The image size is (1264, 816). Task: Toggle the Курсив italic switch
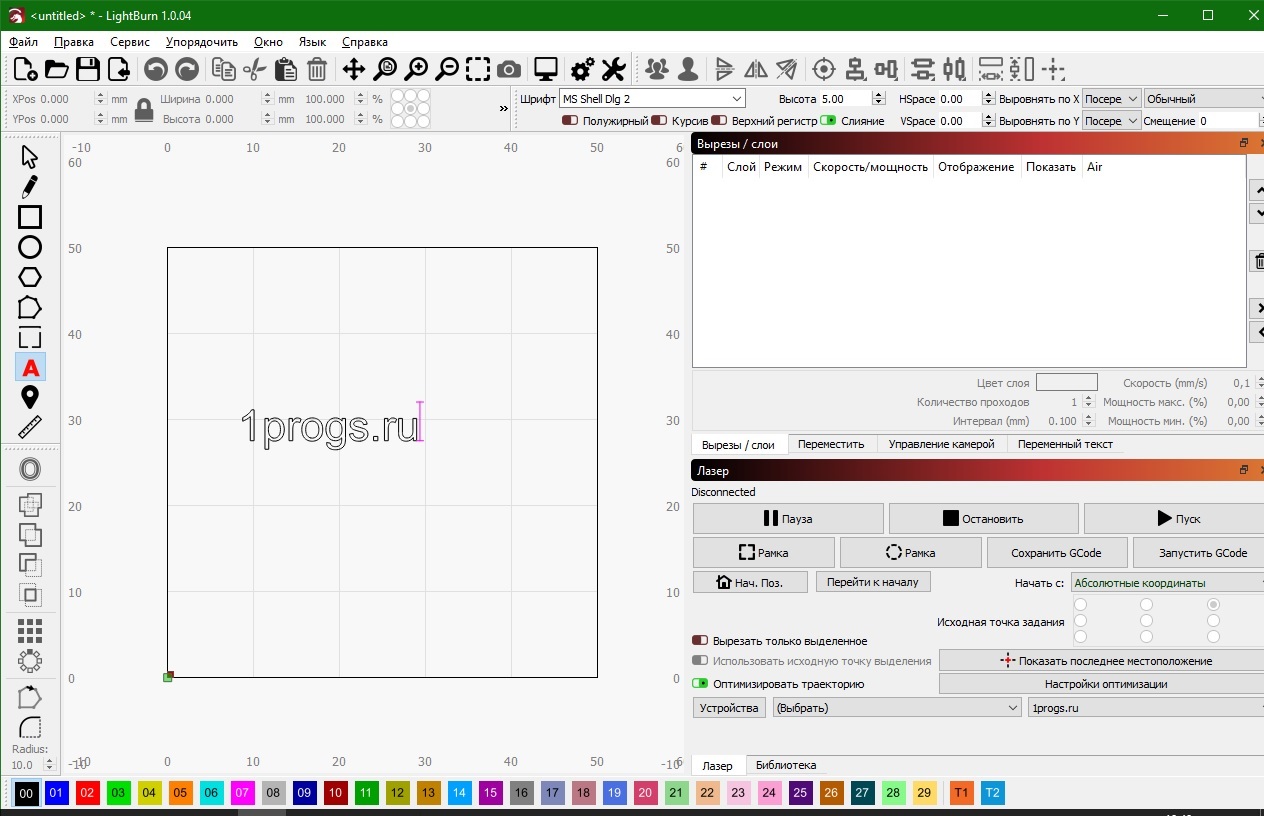pyautogui.click(x=659, y=121)
